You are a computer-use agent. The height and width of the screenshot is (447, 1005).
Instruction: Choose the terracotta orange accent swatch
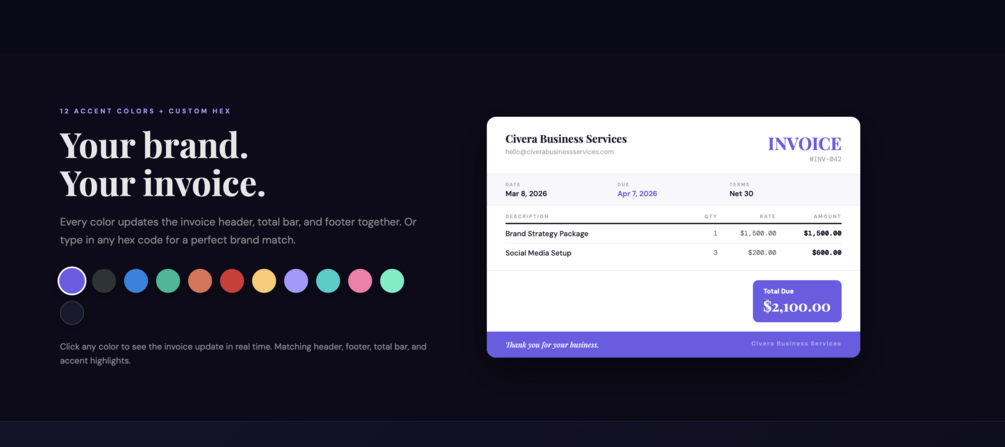[200, 281]
